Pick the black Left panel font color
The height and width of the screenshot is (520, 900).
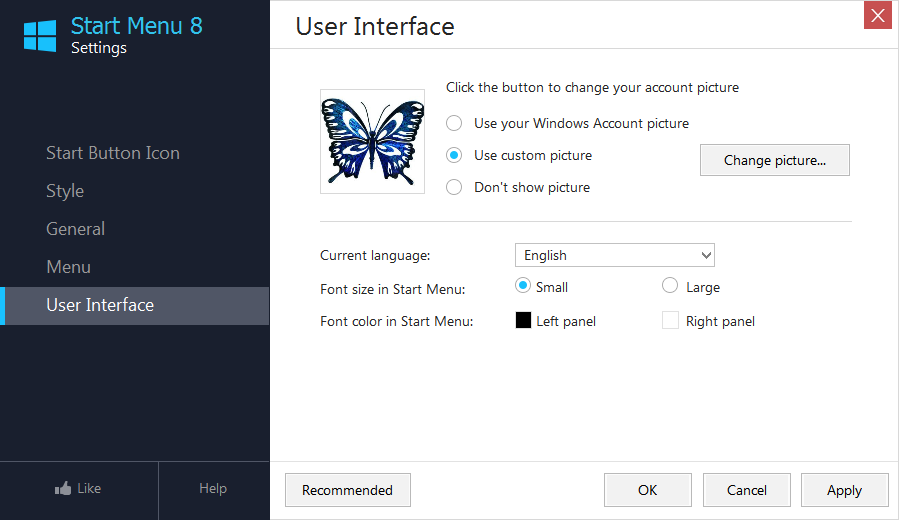click(523, 320)
